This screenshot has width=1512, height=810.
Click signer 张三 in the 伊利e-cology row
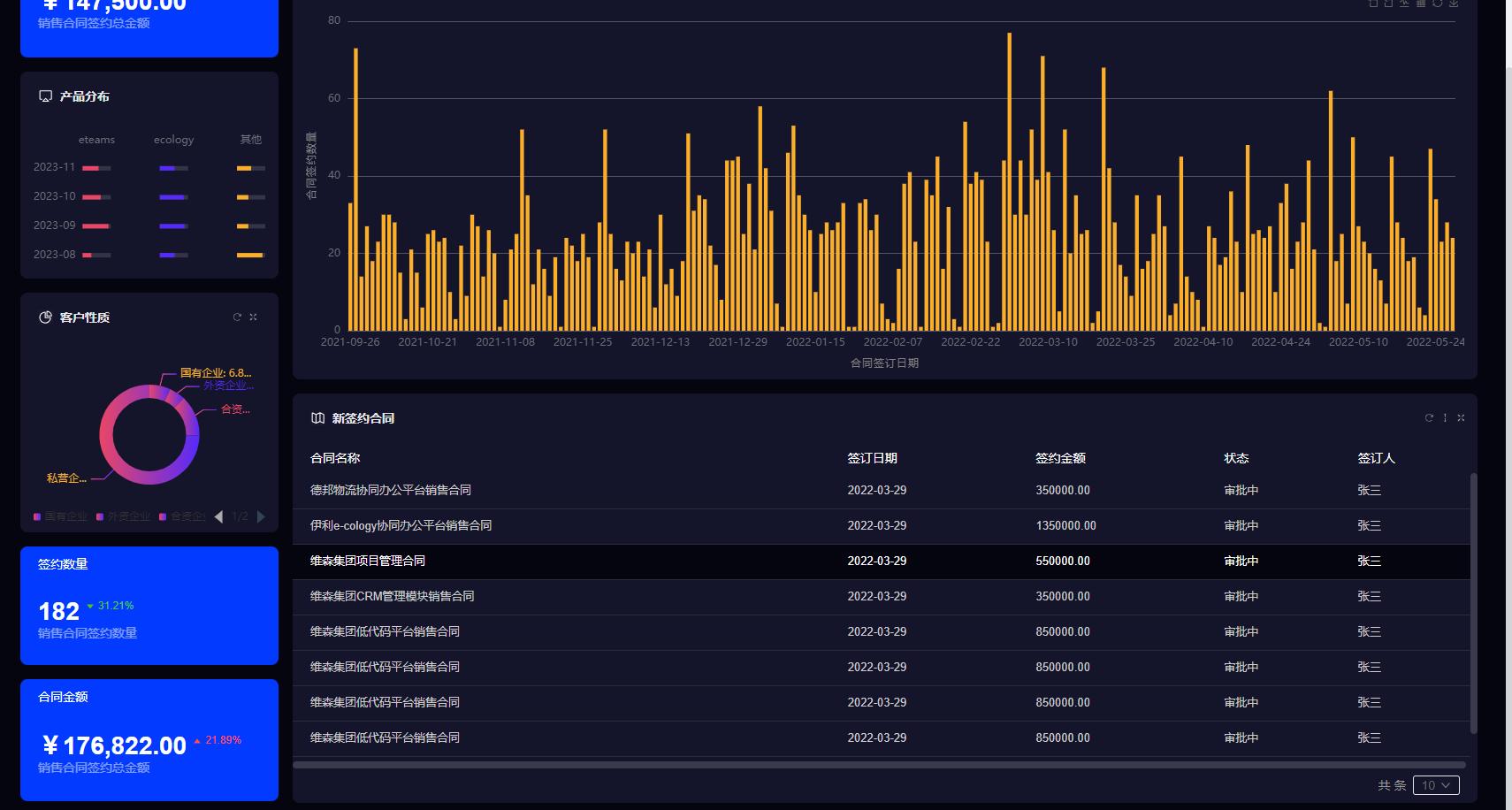[1369, 525]
